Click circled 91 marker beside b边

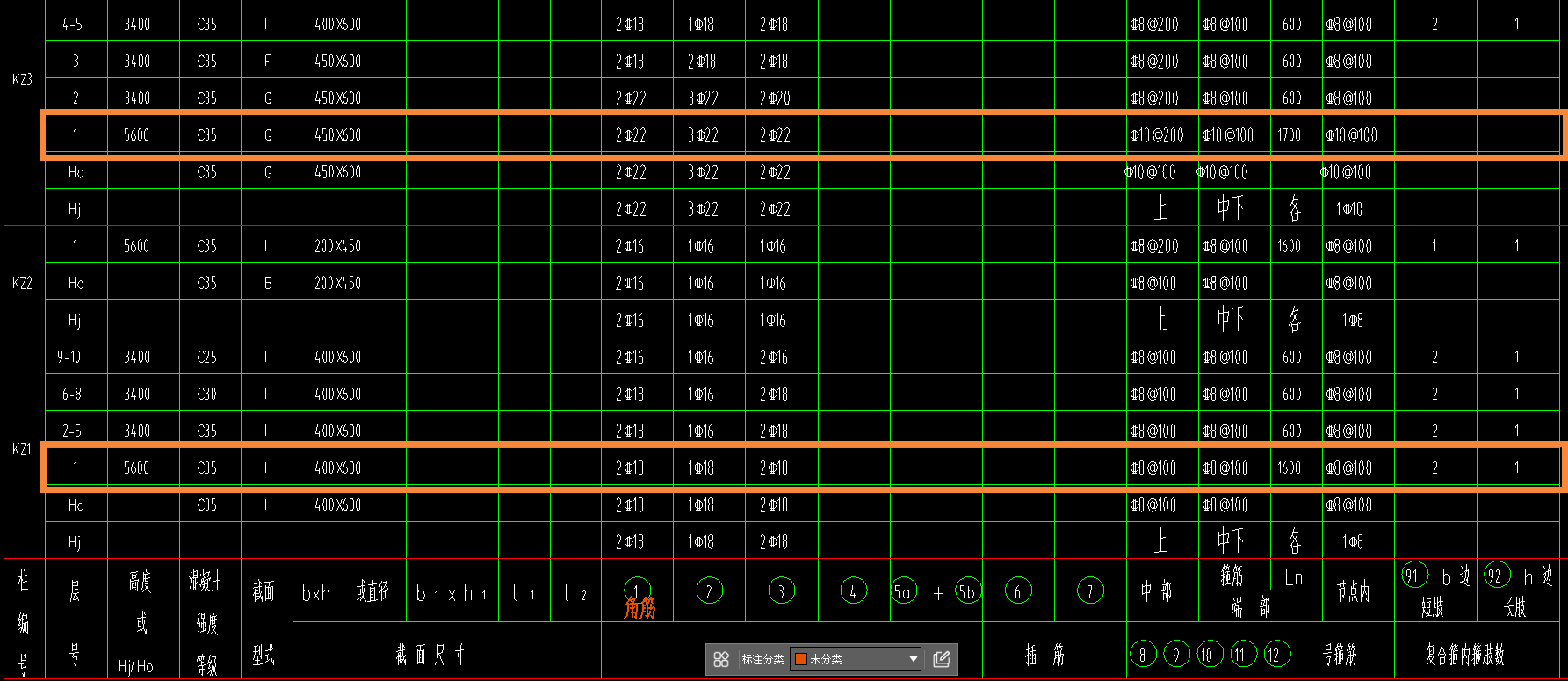click(x=1414, y=576)
